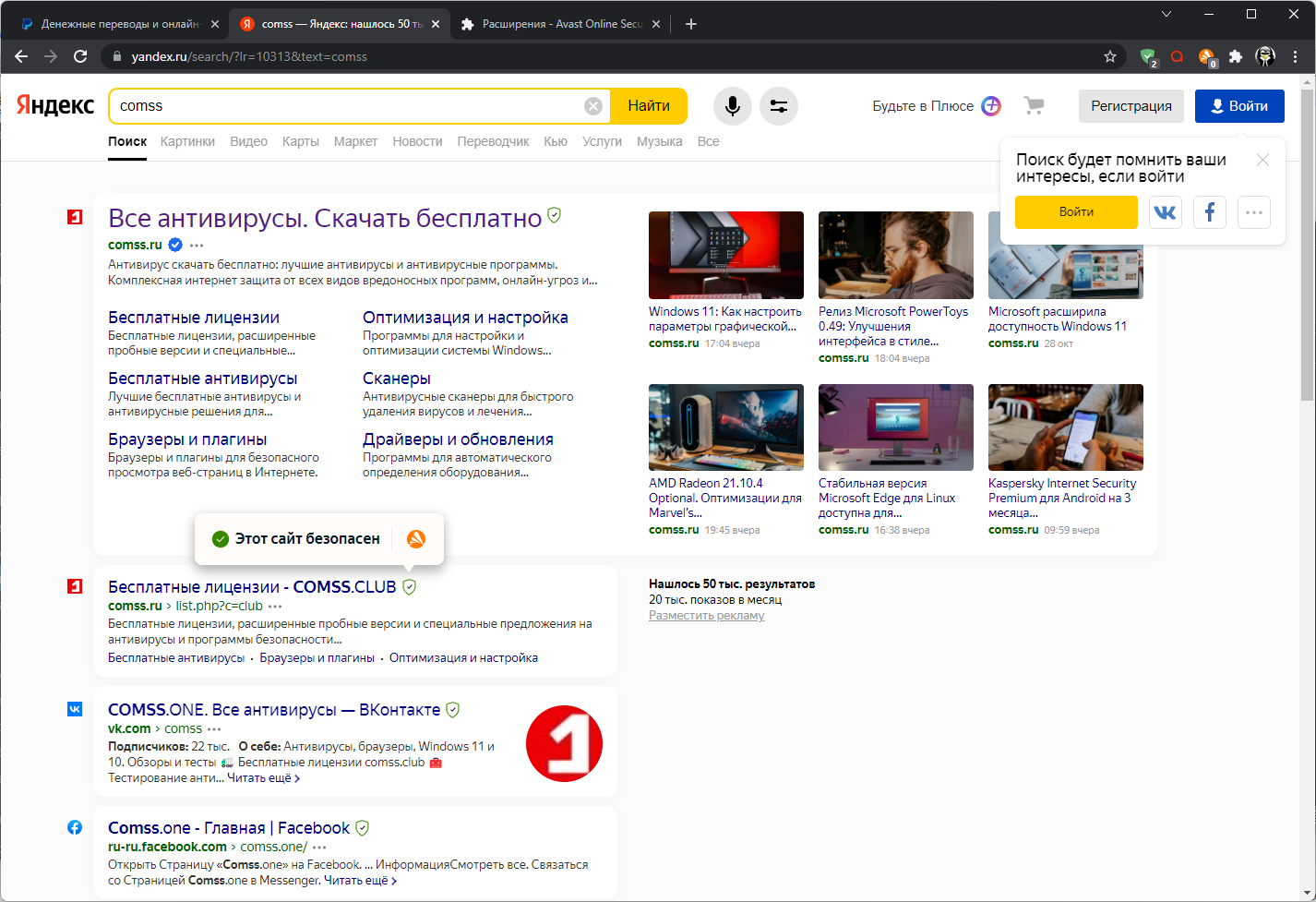Close the login suggestion popup
This screenshot has height=902, width=1316.
point(1262,160)
